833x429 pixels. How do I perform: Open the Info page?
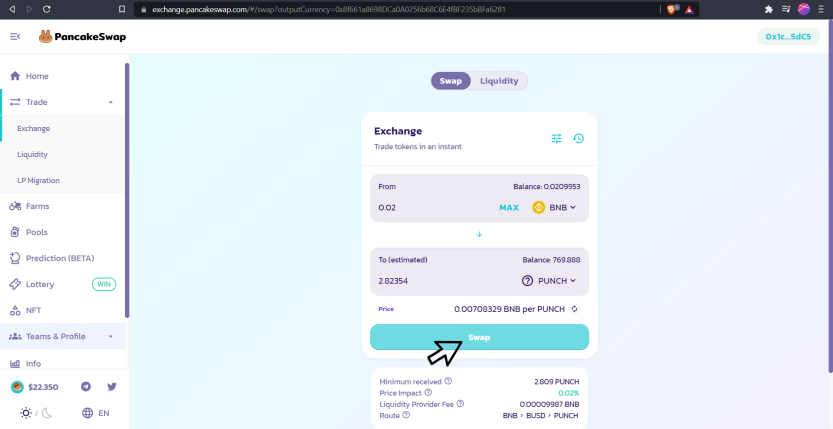(x=33, y=364)
